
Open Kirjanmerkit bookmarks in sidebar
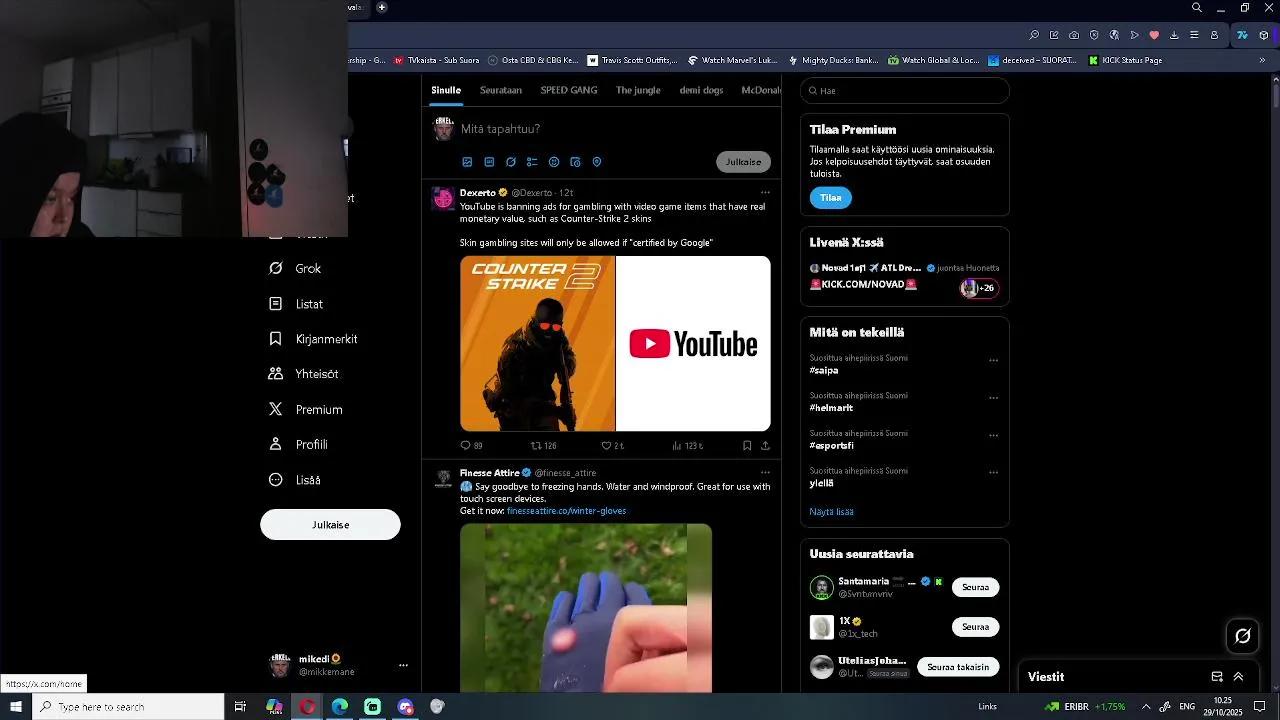coord(313,339)
